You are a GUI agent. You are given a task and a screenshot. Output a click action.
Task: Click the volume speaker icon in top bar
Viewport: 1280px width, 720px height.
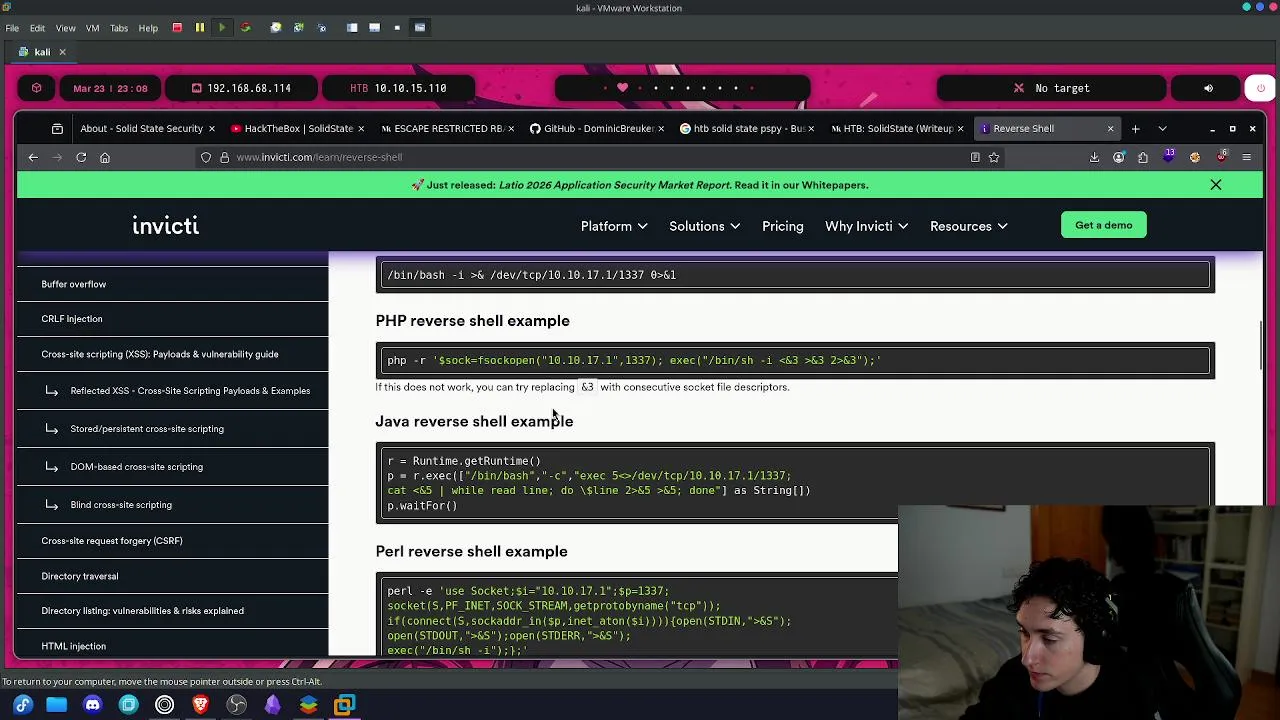click(x=1208, y=88)
